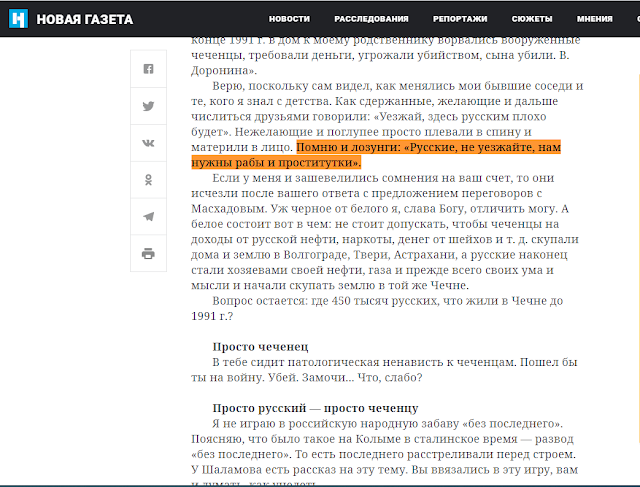Click paragraph starting 'Если у меня и зашевелились'
The height and width of the screenshot is (487, 640).
tap(385, 231)
